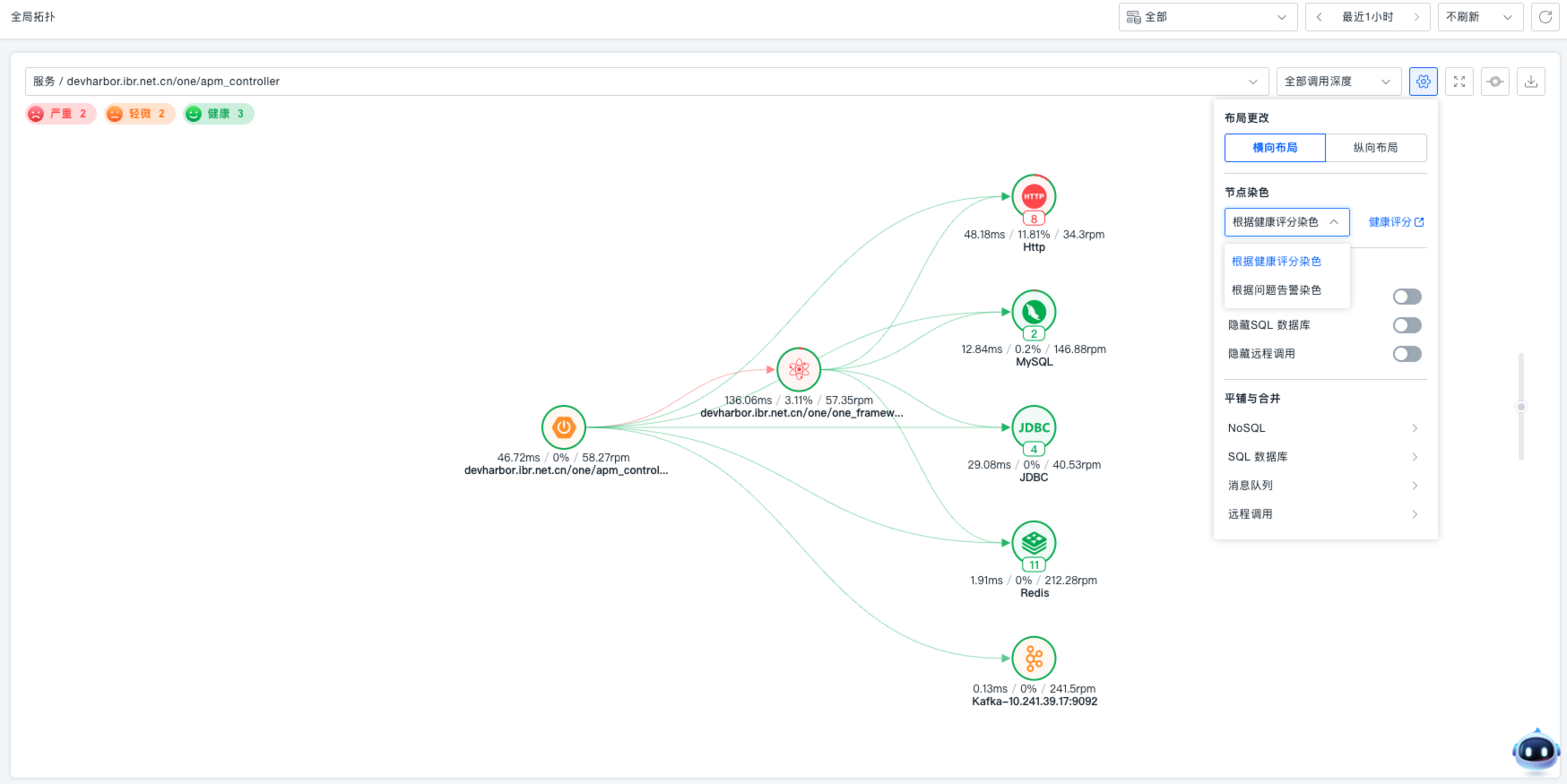Expand the NoSQL merge option
This screenshot has width=1567, height=784.
pos(1324,428)
